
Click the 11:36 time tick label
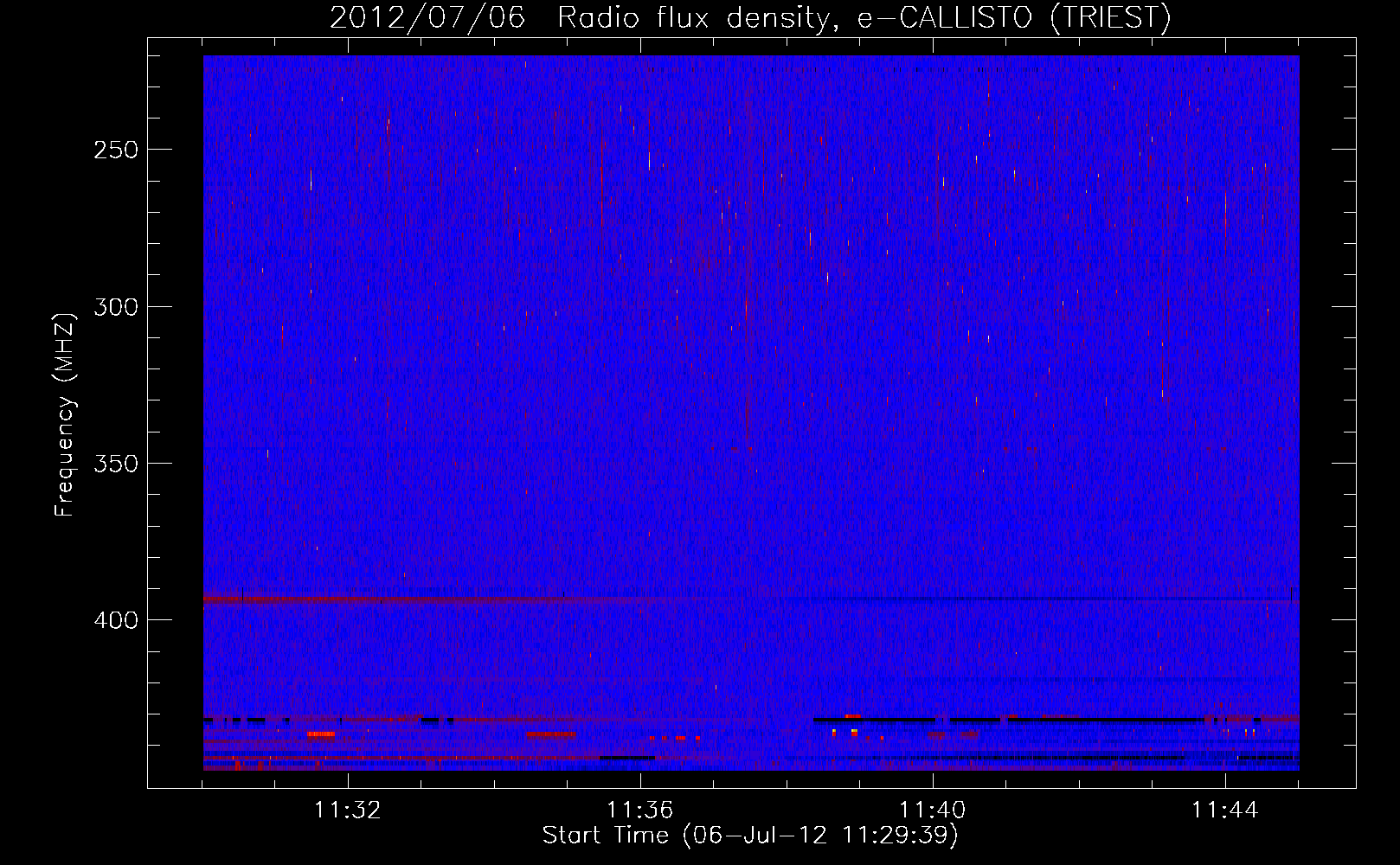[x=640, y=811]
